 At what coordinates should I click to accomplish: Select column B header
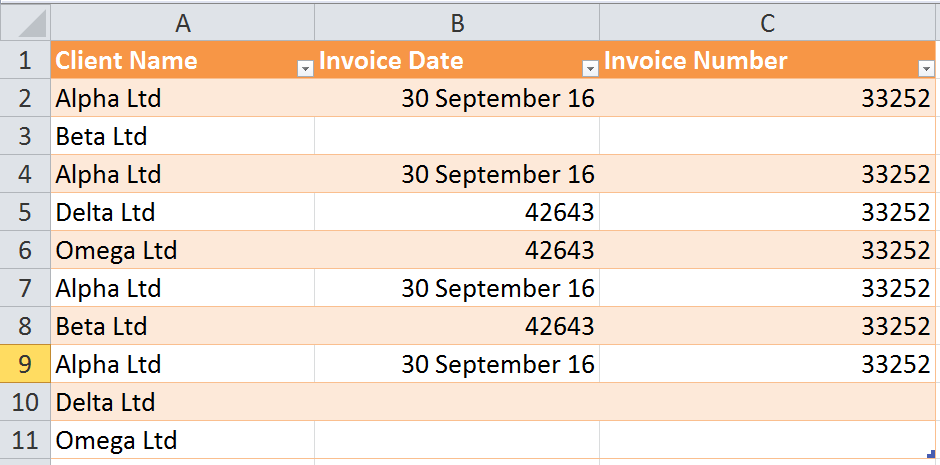[x=457, y=23]
